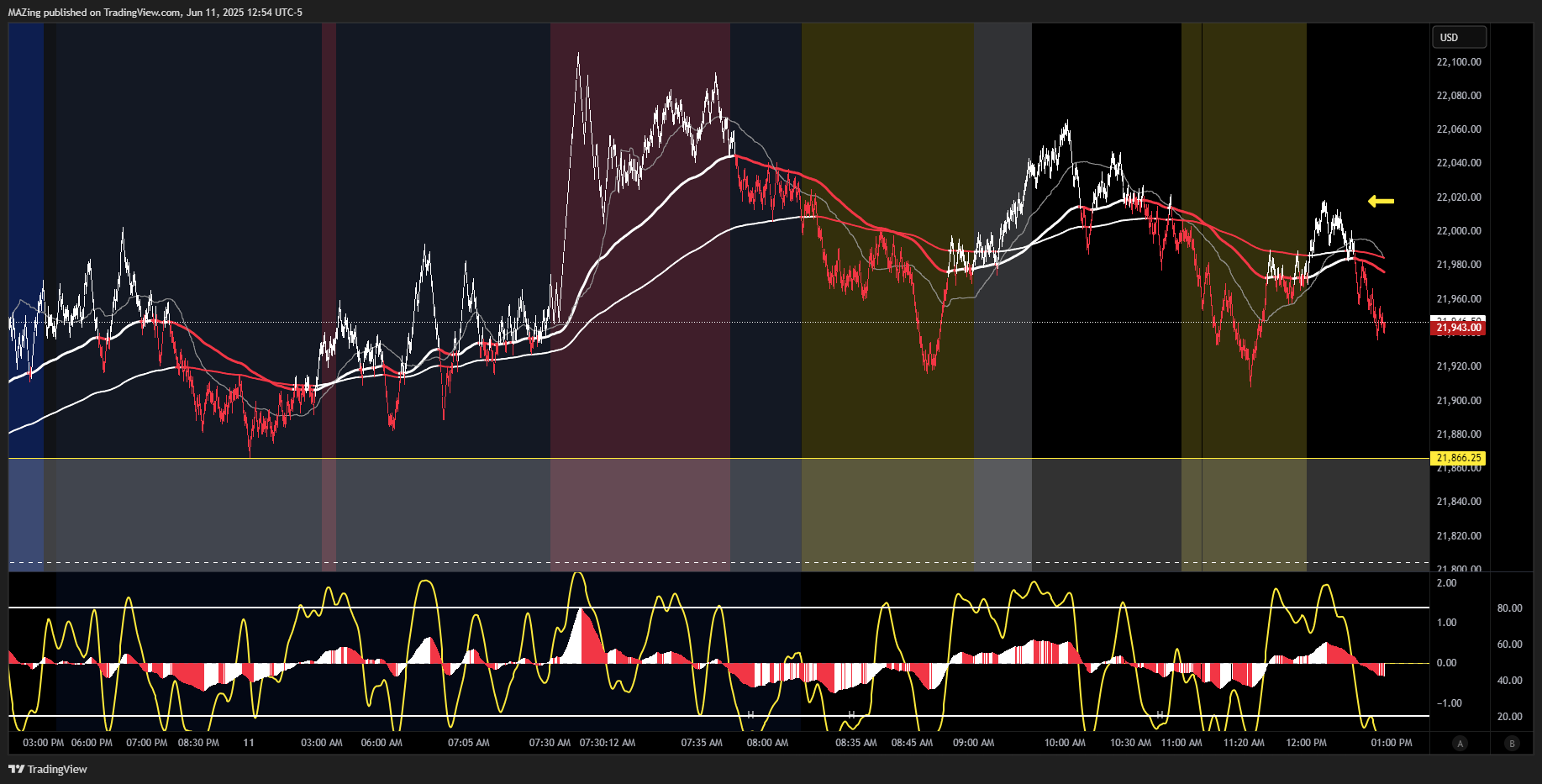Click the 21,880.00 price axis label
The height and width of the screenshot is (784, 1542).
1459,434
